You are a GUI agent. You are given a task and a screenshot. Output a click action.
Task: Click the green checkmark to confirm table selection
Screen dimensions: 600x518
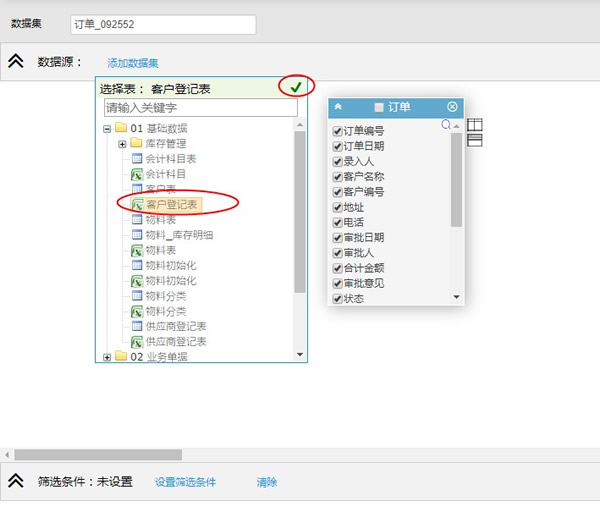tap(296, 87)
